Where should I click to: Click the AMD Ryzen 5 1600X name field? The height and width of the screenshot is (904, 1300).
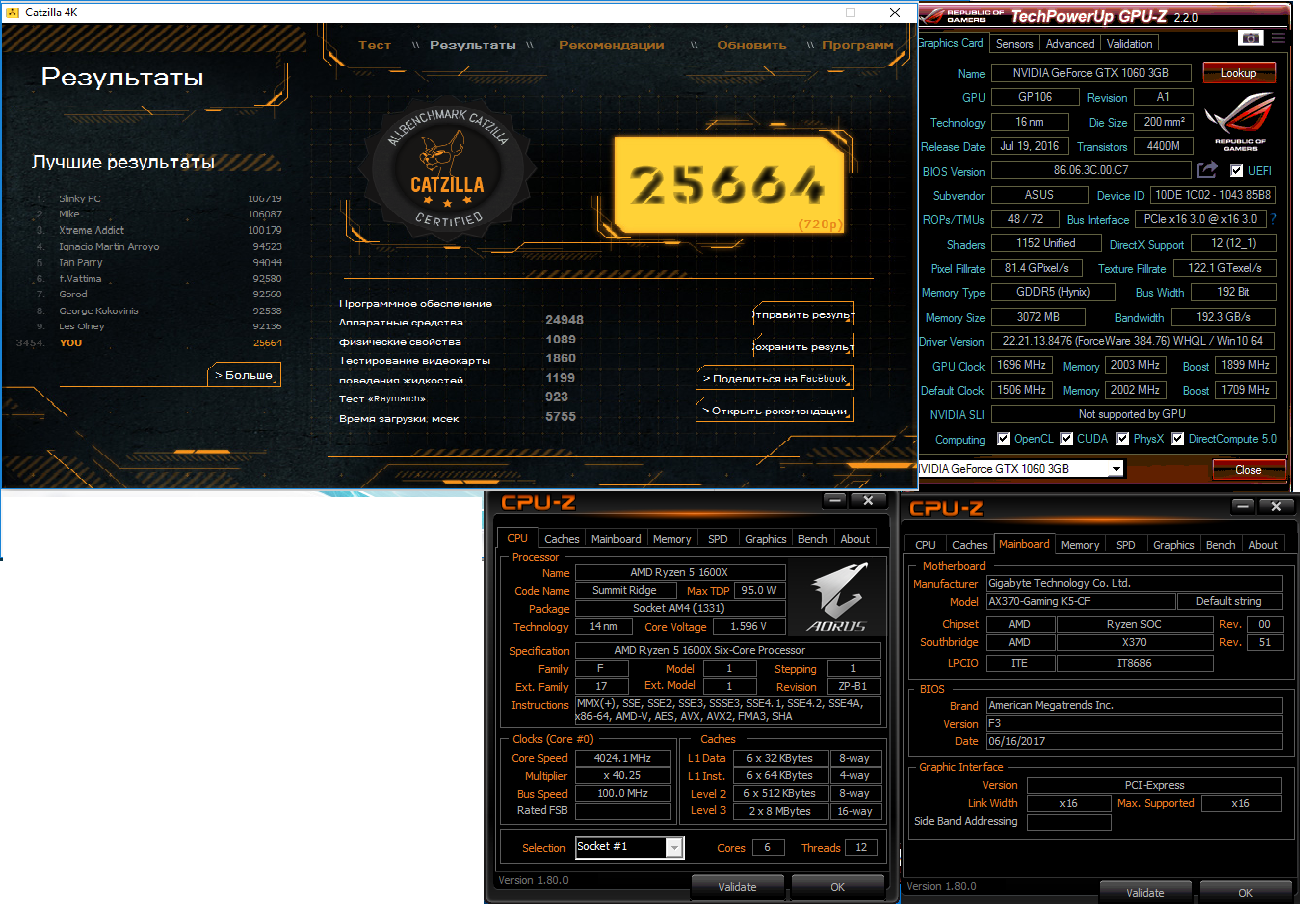[x=680, y=572]
